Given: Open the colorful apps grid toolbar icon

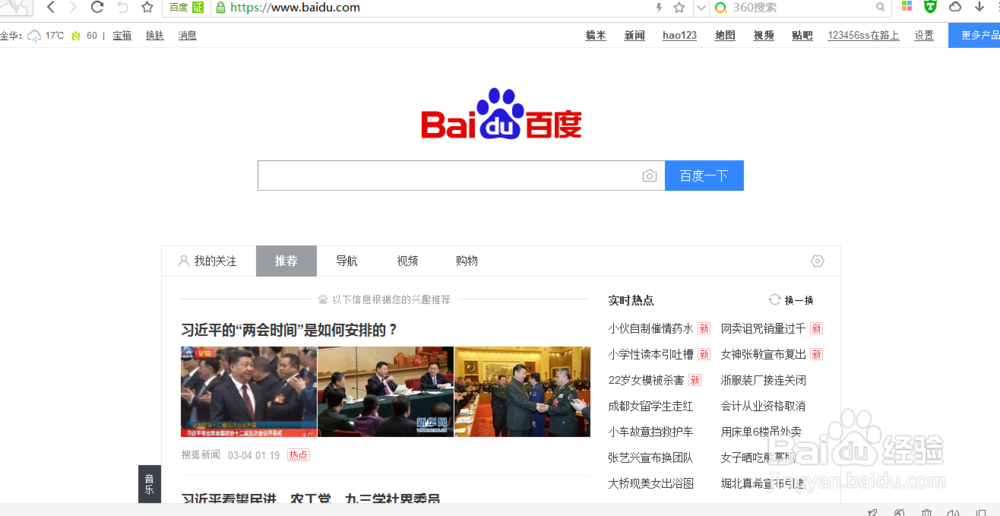Looking at the screenshot, I should pos(907,6).
